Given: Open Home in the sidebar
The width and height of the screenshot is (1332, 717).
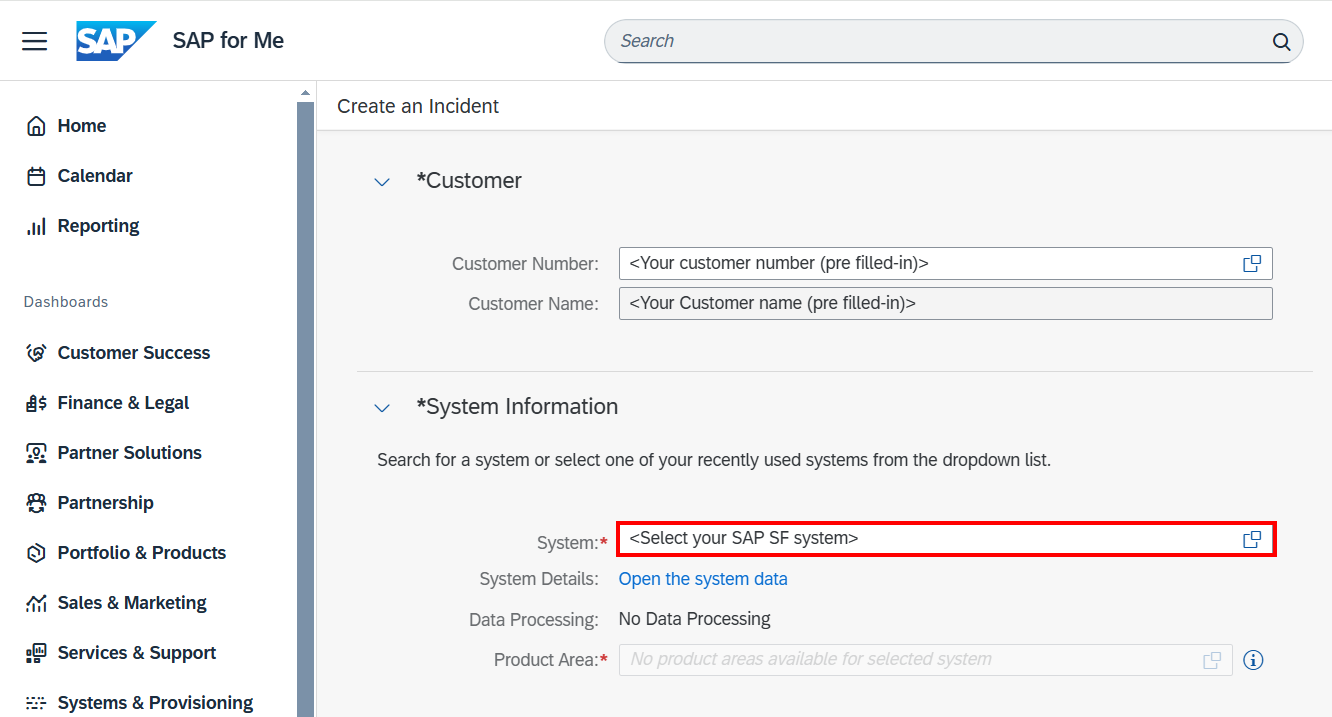Looking at the screenshot, I should (82, 126).
